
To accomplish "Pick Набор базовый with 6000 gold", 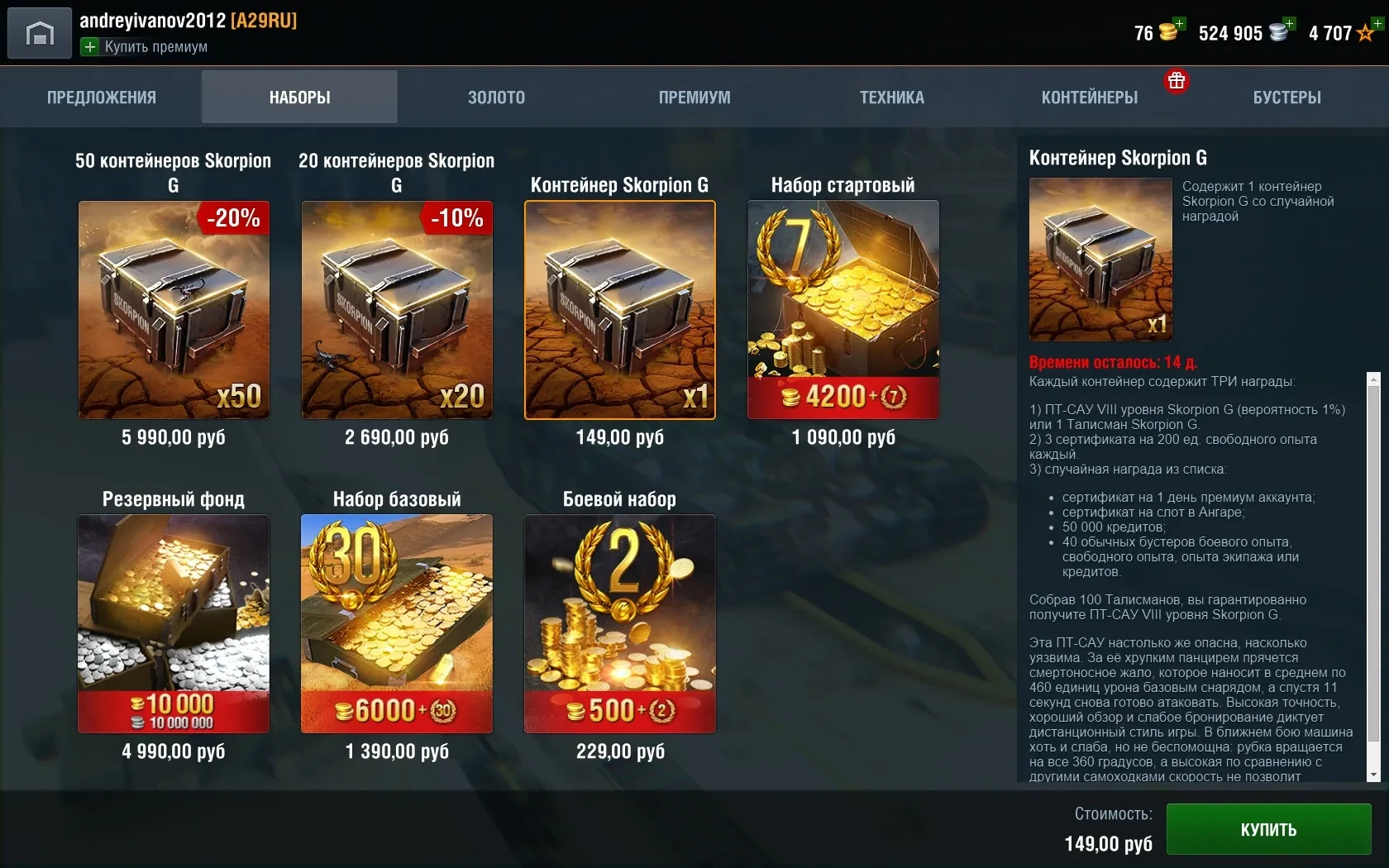I will point(397,624).
